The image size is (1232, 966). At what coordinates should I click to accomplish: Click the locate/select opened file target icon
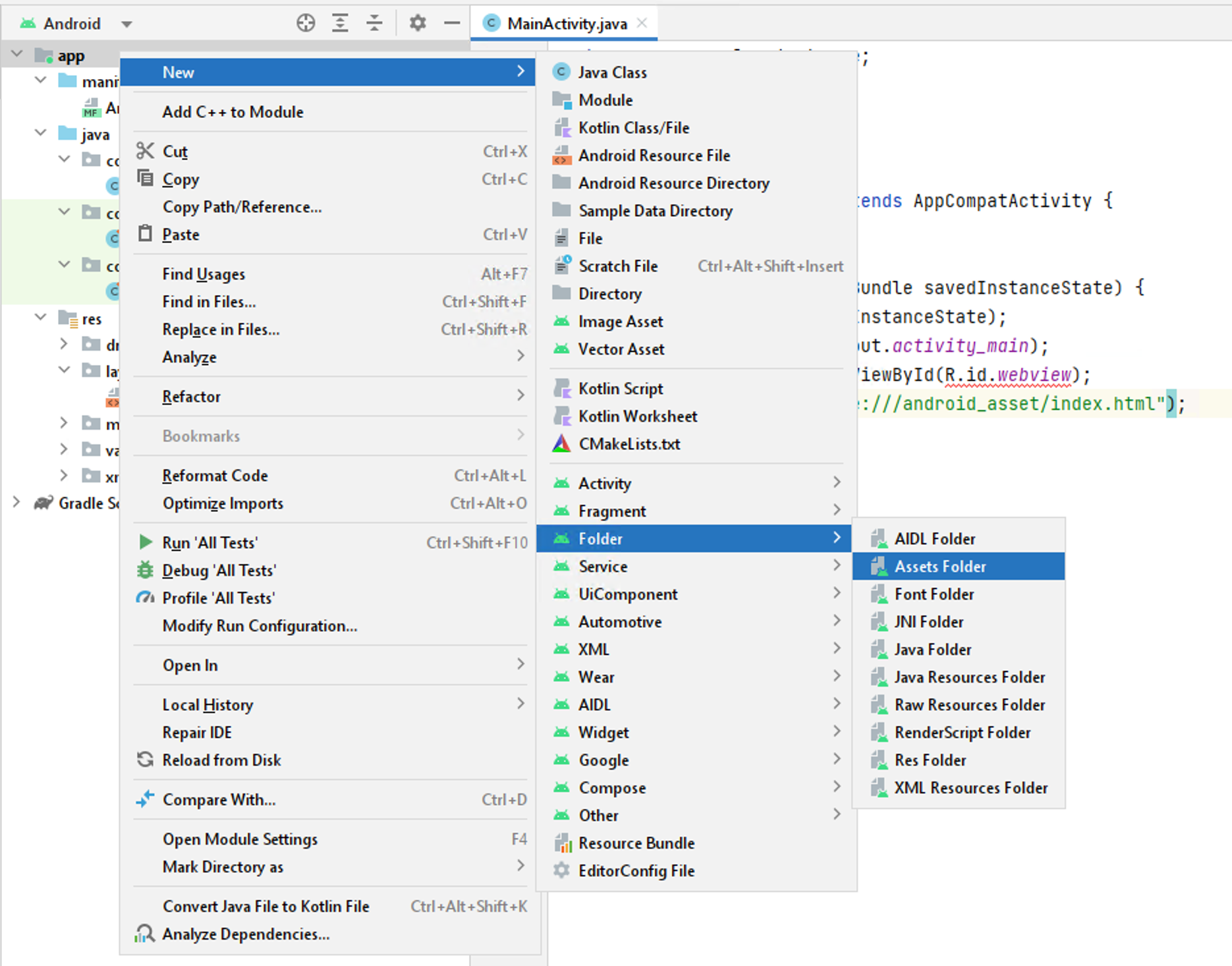305,23
